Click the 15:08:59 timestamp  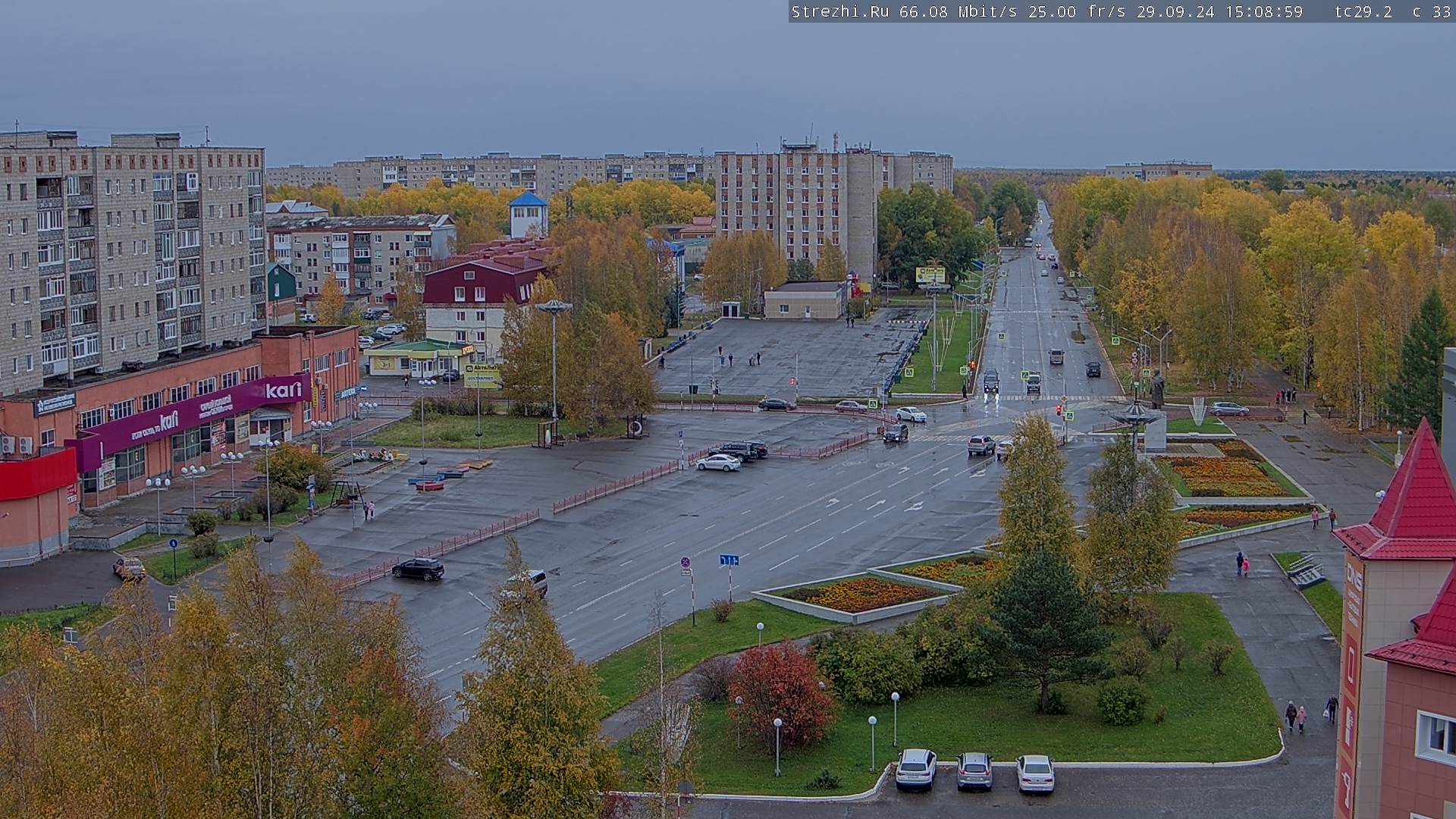pyautogui.click(x=1264, y=11)
